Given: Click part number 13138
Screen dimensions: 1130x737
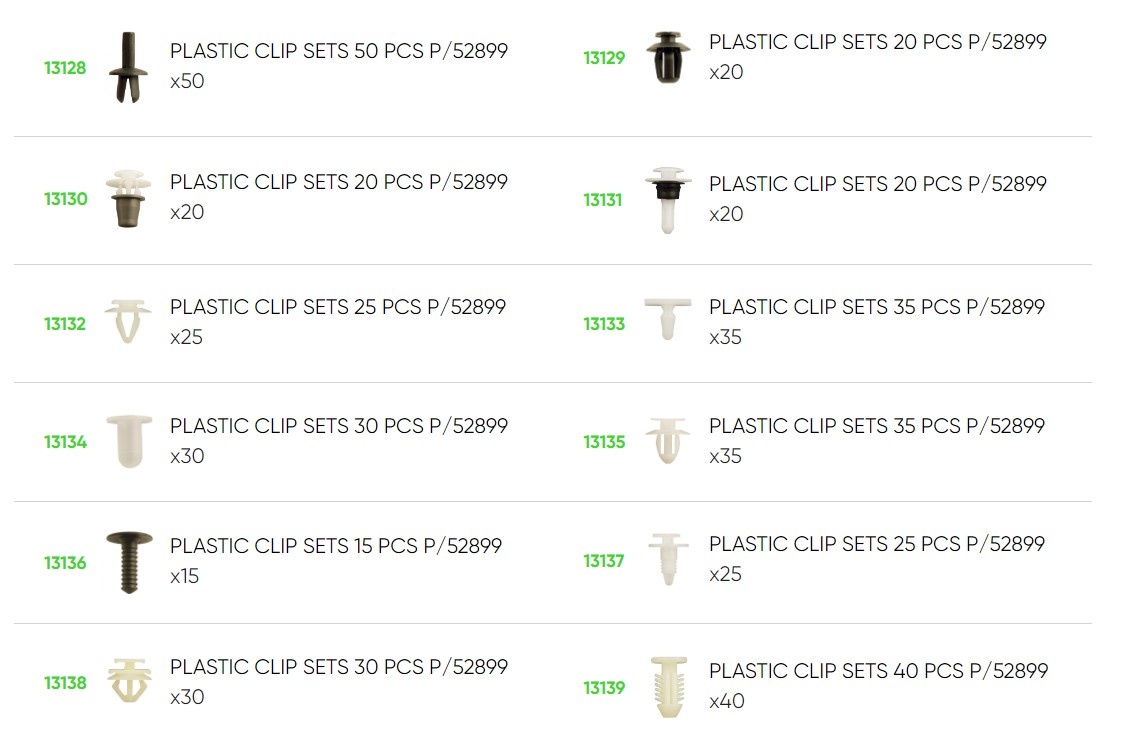Looking at the screenshot, I should [65, 683].
